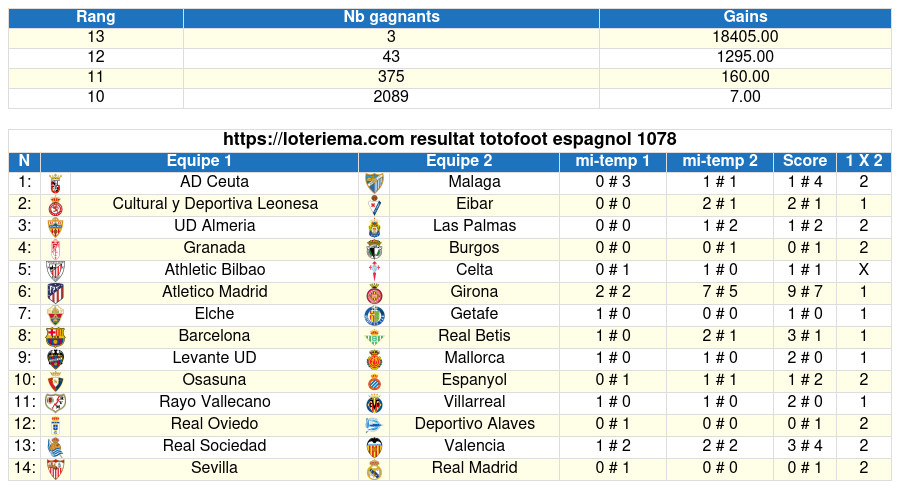Screen dimensions: 900x500
Task: Select the 'Nb gagnants' header cell
Action: 391,17
